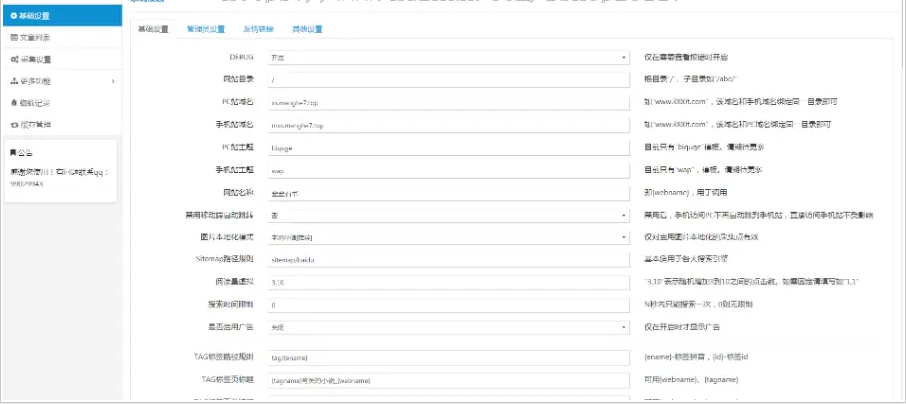Expand the 更多功能 sidebar chevron
906x404 pixels.
point(113,81)
